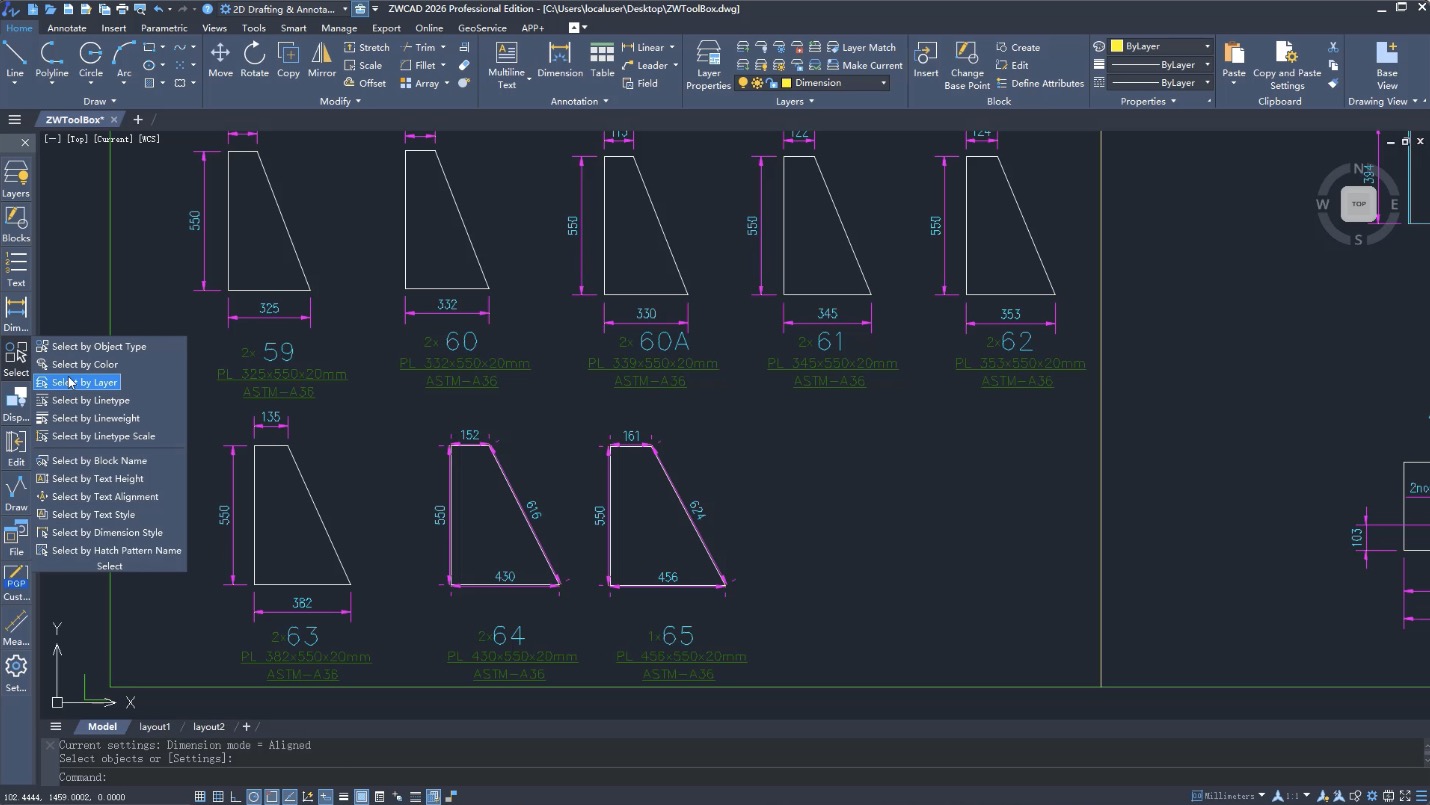
Task: Toggle grid display in status bar
Action: pyautogui.click(x=218, y=797)
